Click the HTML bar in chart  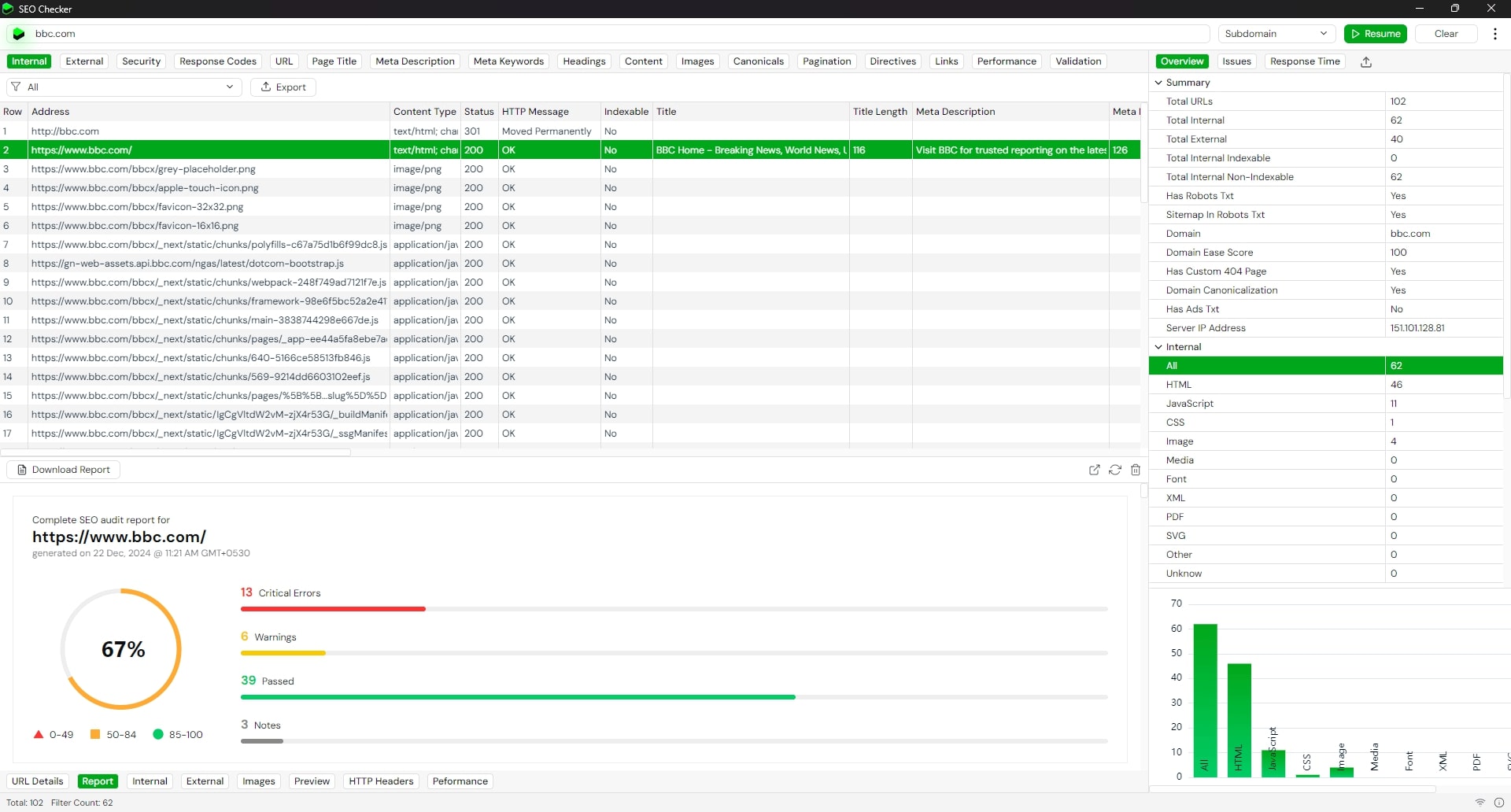pyautogui.click(x=1239, y=720)
